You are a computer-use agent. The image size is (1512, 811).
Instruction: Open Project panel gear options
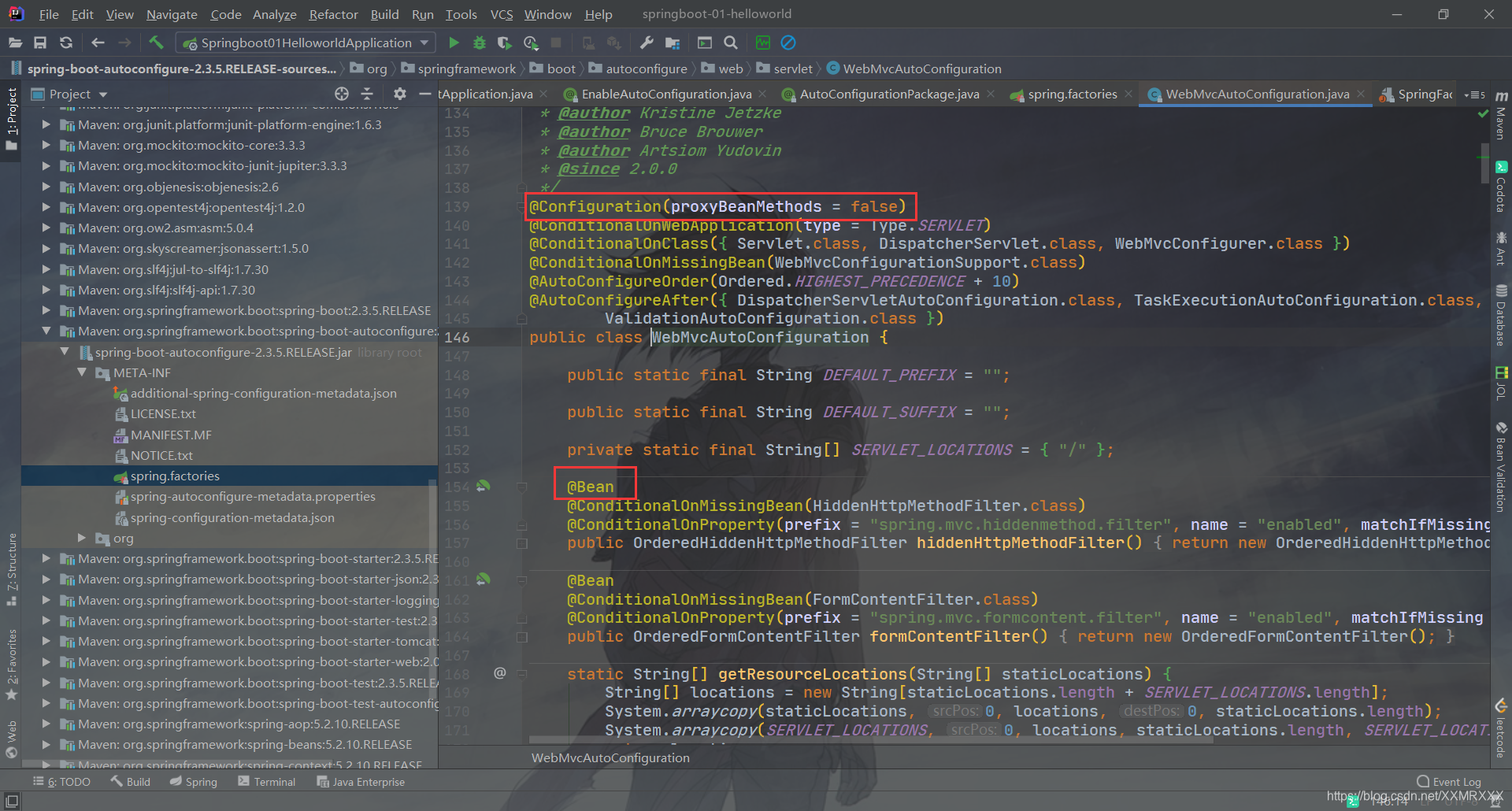pos(399,94)
